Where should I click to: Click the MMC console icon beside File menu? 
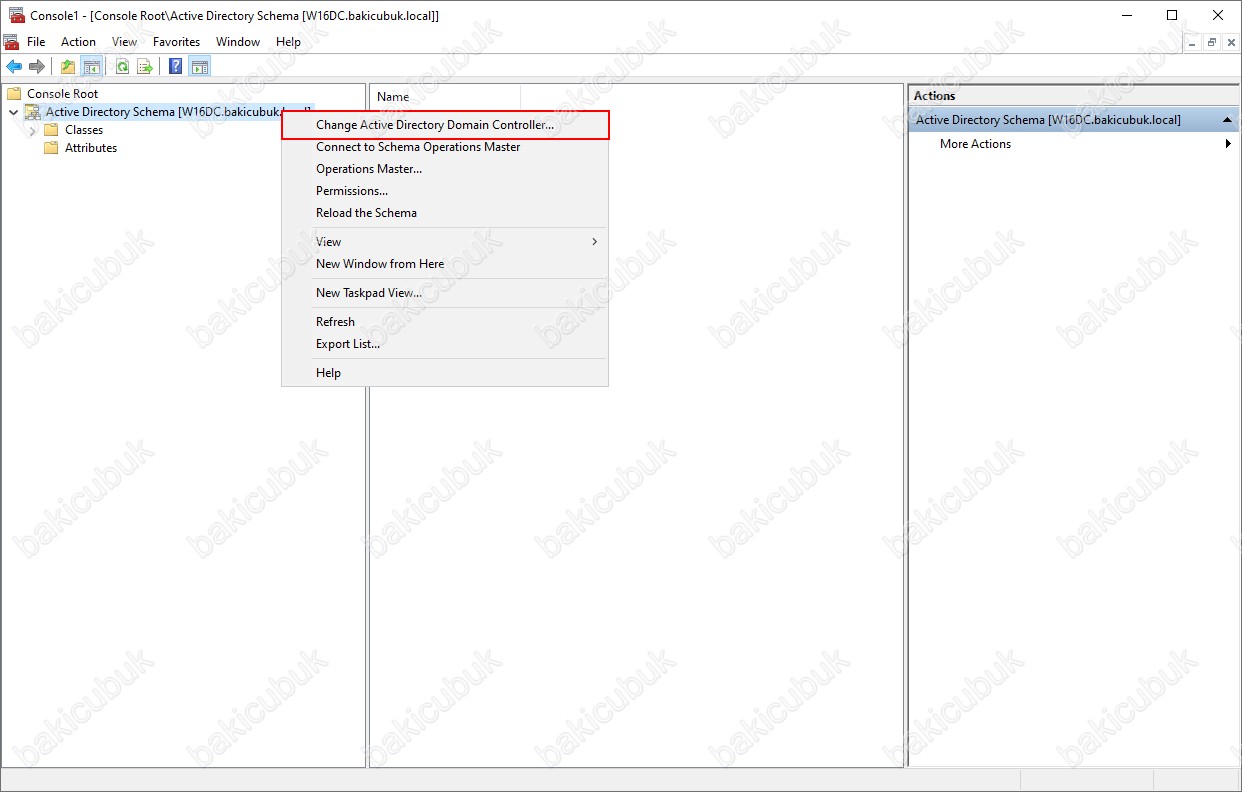point(11,42)
